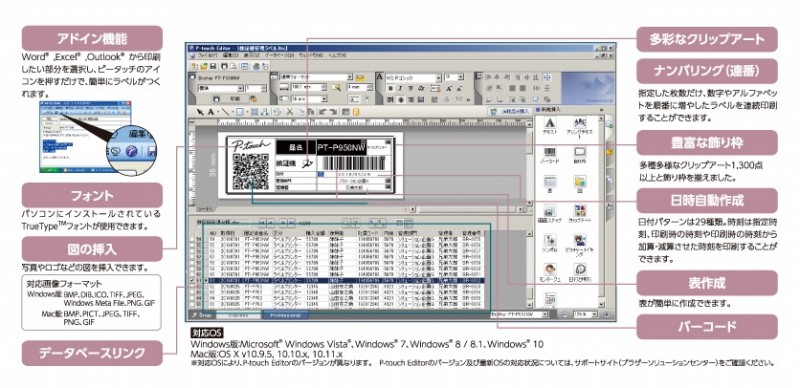Open the ヘルプ menu
This screenshot has width=800, height=388.
tap(338, 56)
